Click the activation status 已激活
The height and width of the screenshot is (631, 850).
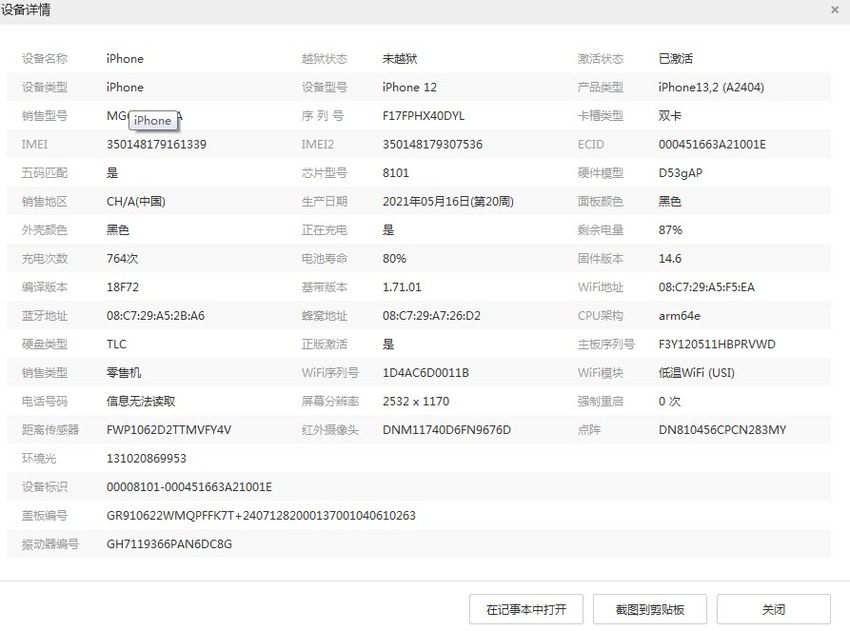pyautogui.click(x=675, y=59)
